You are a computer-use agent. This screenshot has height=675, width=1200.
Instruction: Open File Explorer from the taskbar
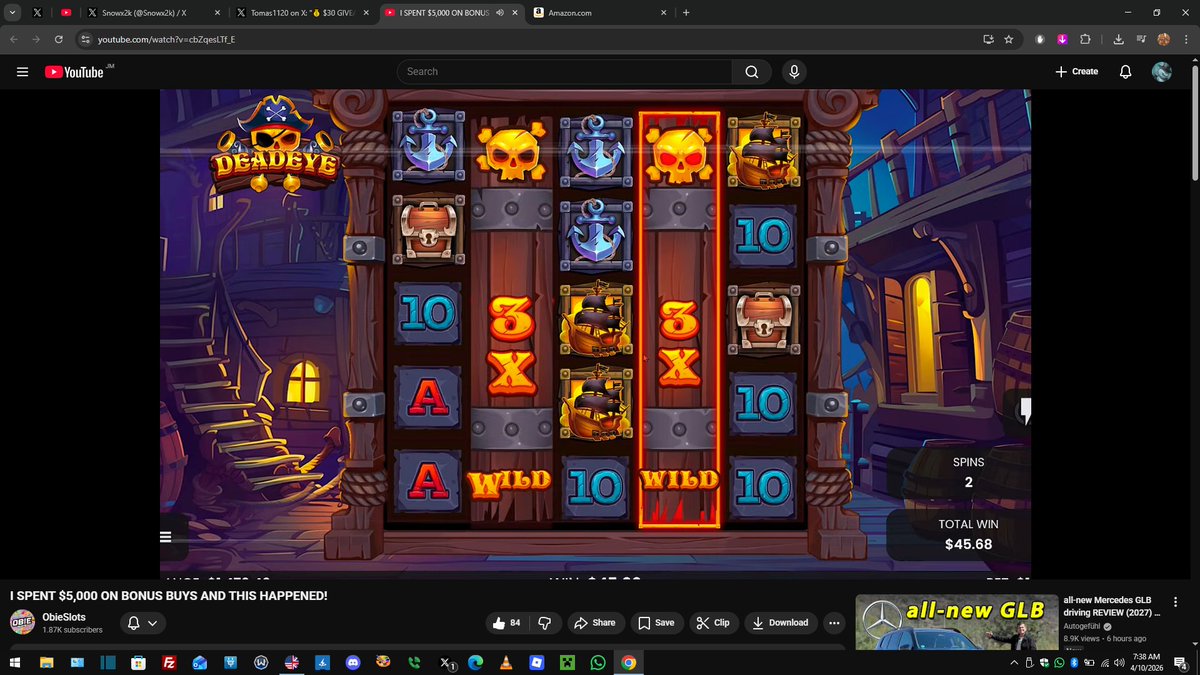(46, 662)
